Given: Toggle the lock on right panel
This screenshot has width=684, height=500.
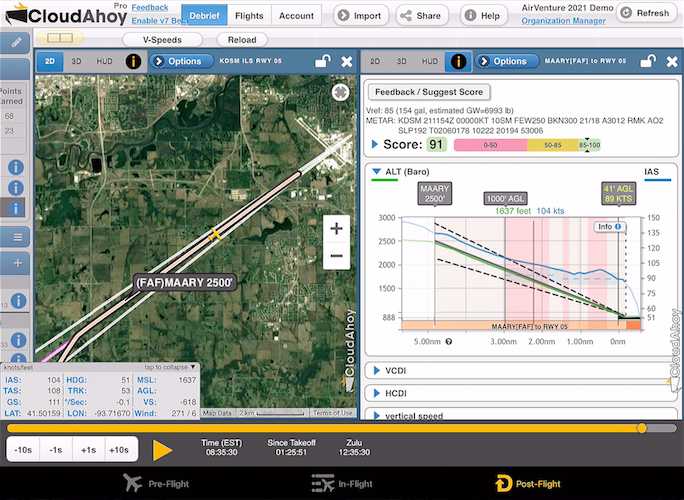Looking at the screenshot, I should pos(647,61).
